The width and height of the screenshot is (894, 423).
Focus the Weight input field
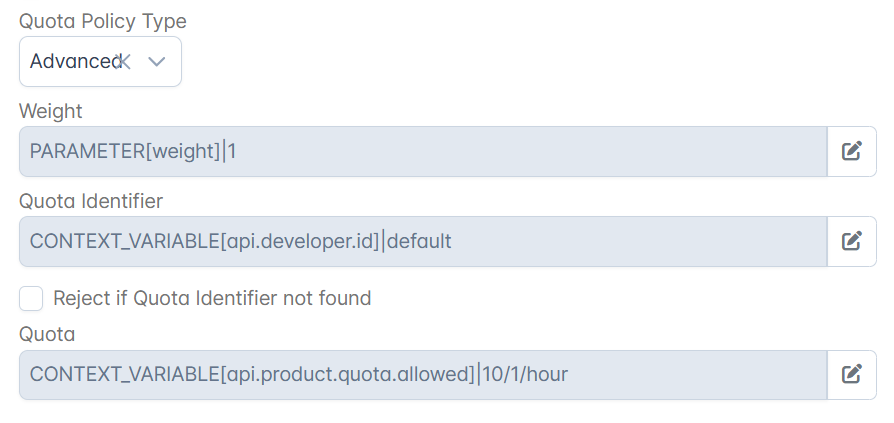click(x=423, y=152)
